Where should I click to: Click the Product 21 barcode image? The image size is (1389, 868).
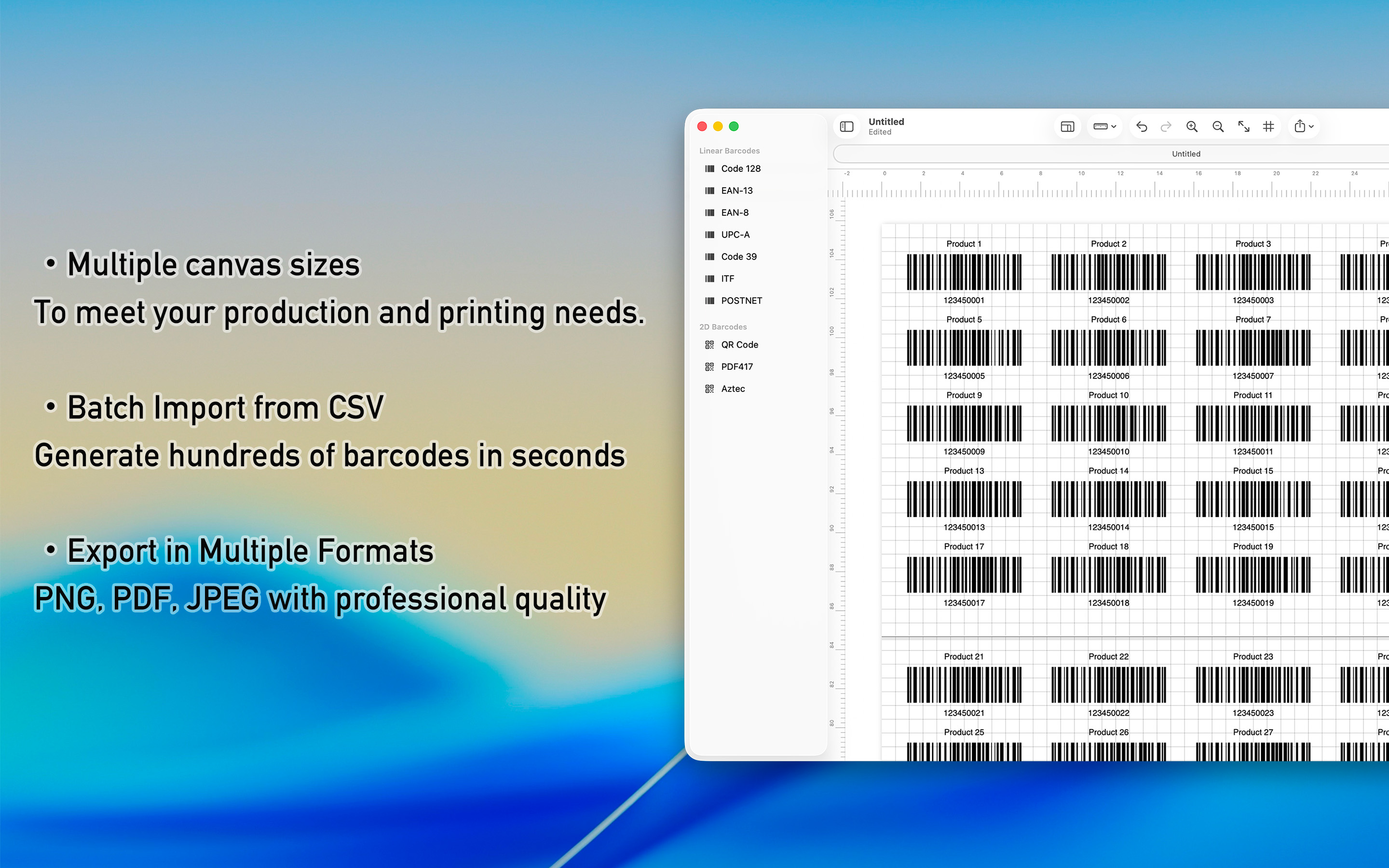pyautogui.click(x=964, y=685)
